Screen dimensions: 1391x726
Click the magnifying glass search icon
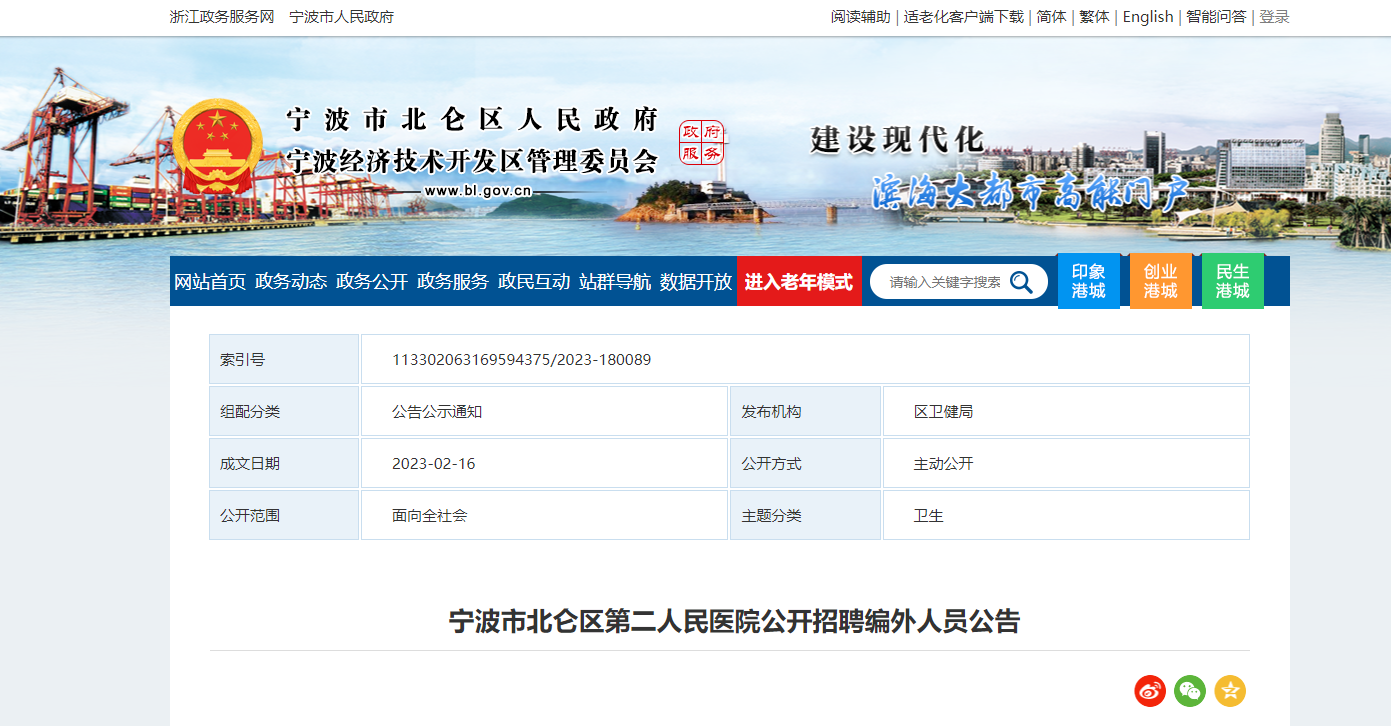coord(1021,282)
